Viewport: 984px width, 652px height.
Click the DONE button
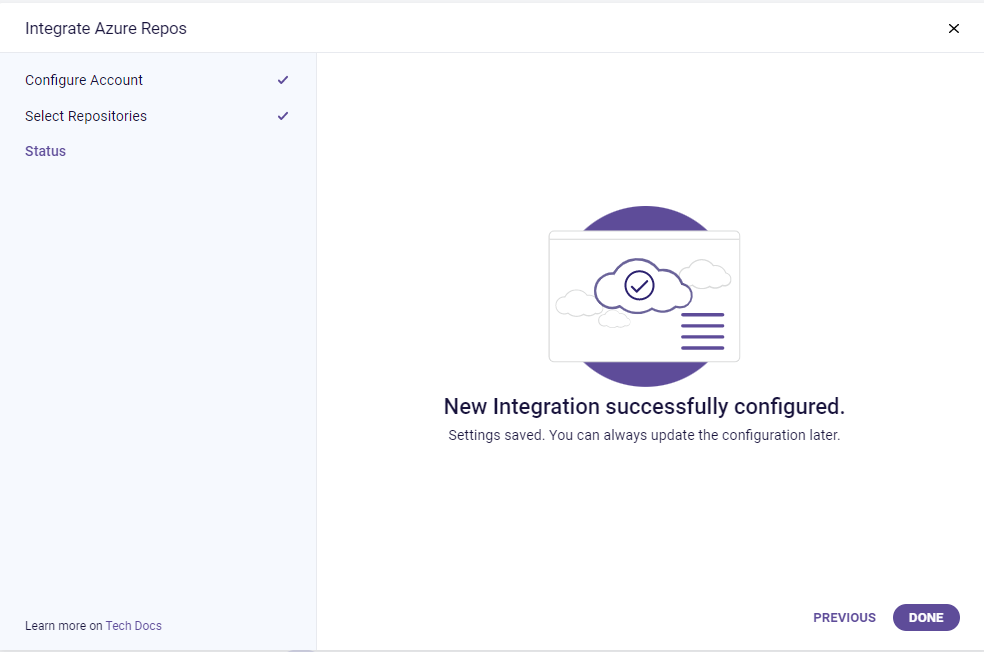click(926, 617)
